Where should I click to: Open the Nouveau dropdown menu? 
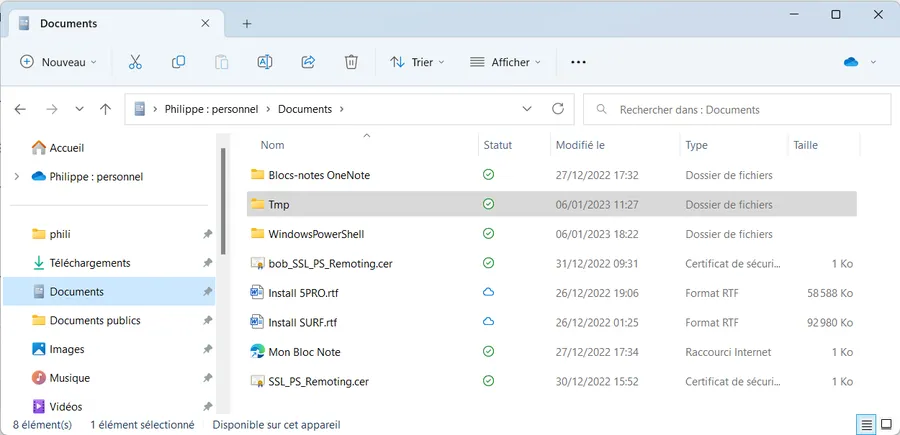(x=58, y=62)
